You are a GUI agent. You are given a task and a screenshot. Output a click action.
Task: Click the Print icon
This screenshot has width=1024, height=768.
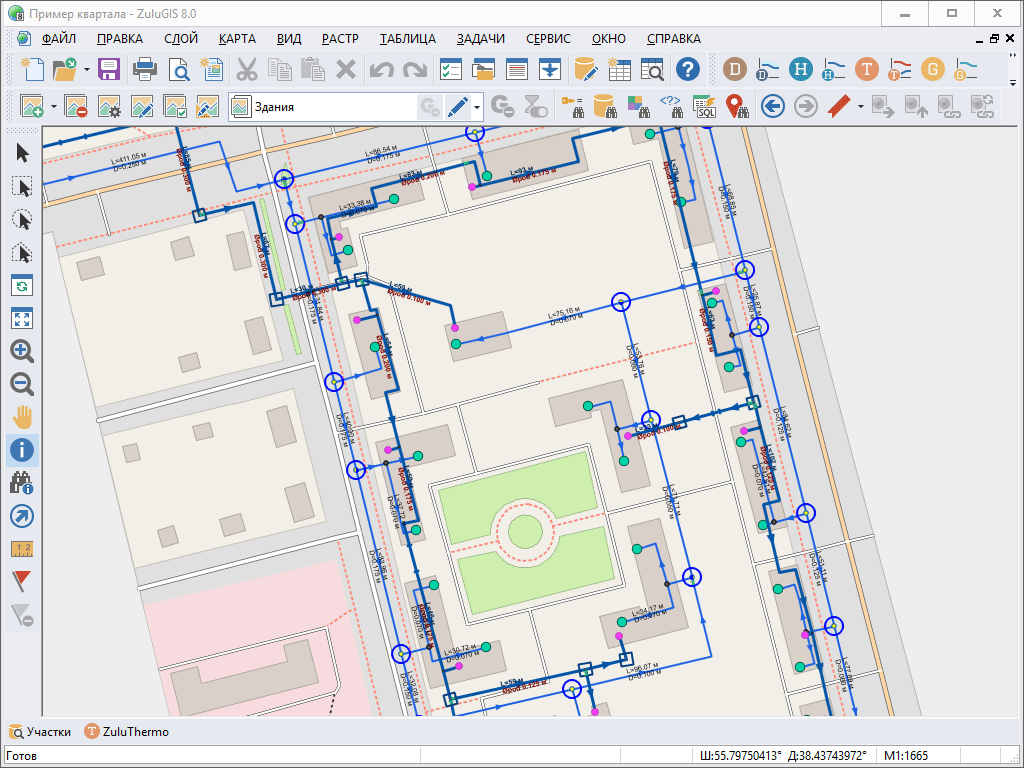point(145,69)
